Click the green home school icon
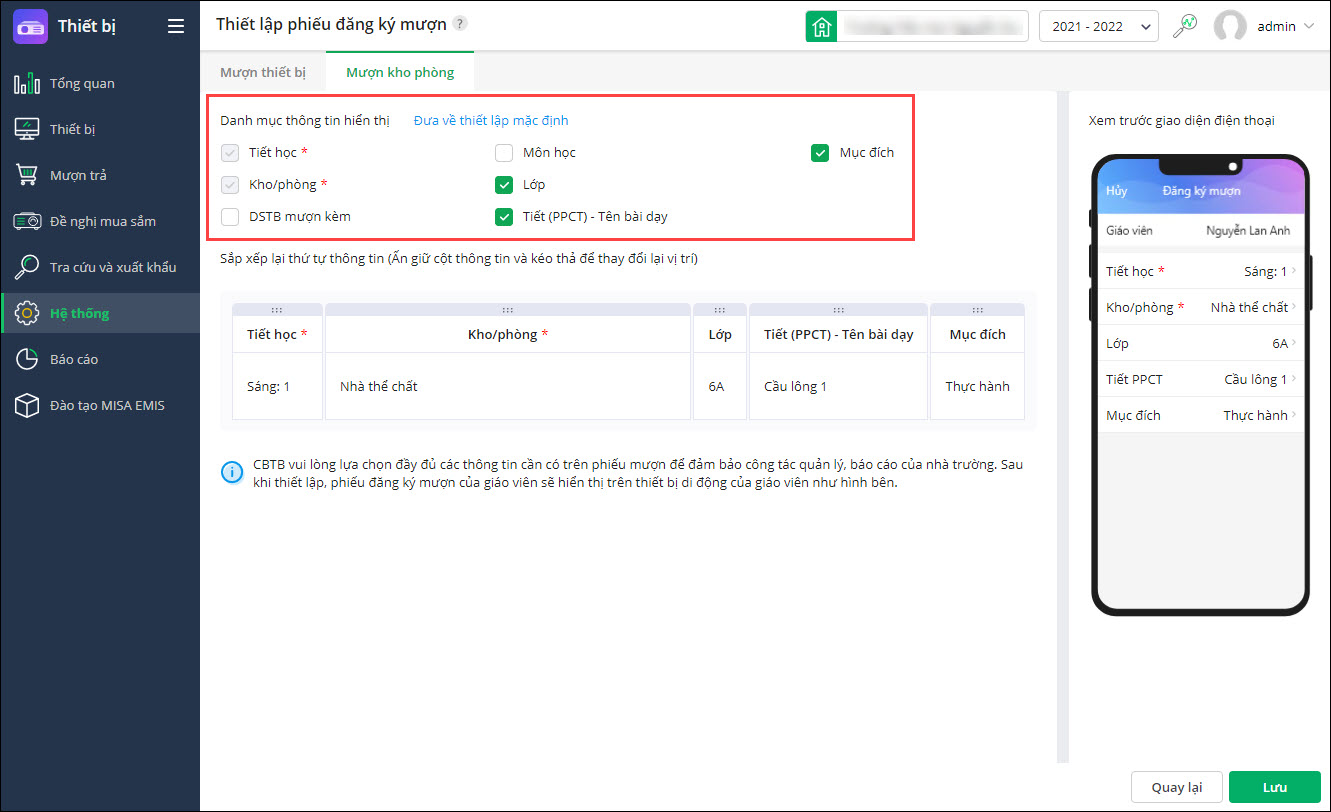1331x812 pixels. (x=822, y=26)
